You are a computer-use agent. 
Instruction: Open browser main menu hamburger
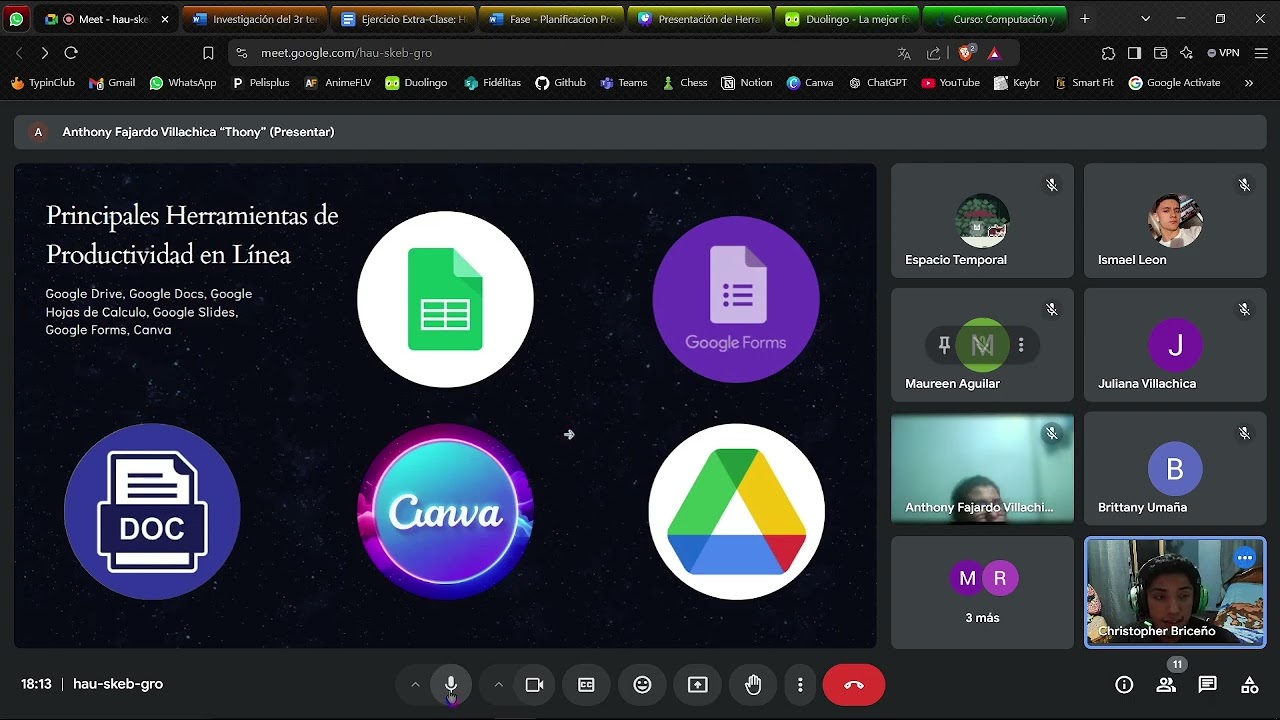click(1260, 53)
